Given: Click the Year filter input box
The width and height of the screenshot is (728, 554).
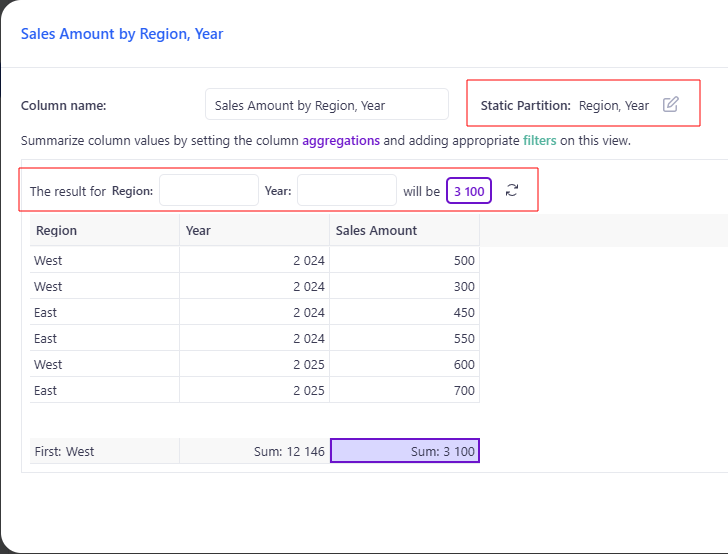Looking at the screenshot, I should [x=346, y=190].
